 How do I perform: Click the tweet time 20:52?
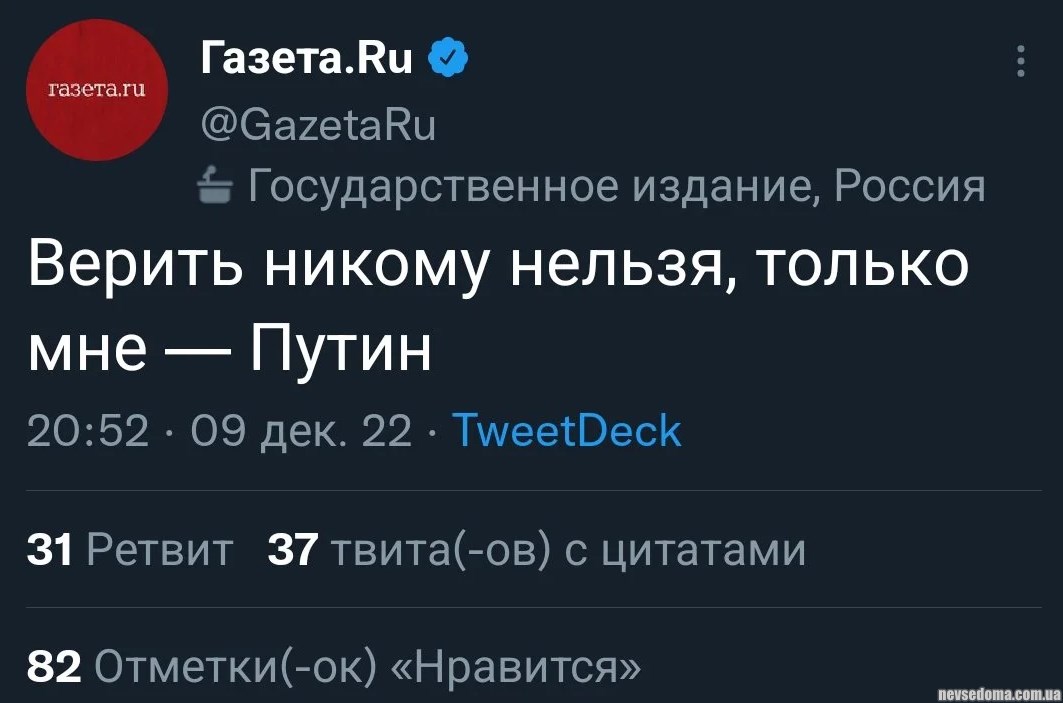(x=88, y=432)
